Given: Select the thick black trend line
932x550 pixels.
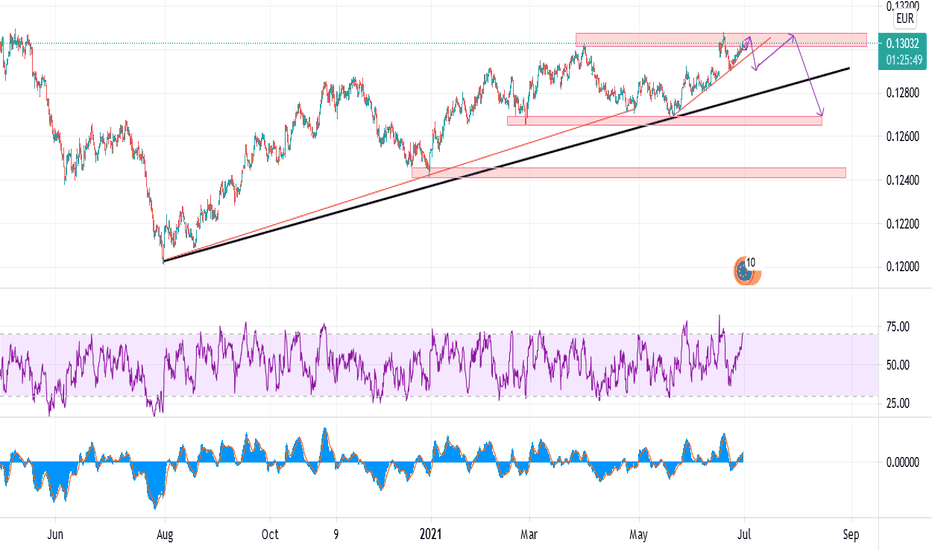Looking at the screenshot, I should (x=505, y=165).
